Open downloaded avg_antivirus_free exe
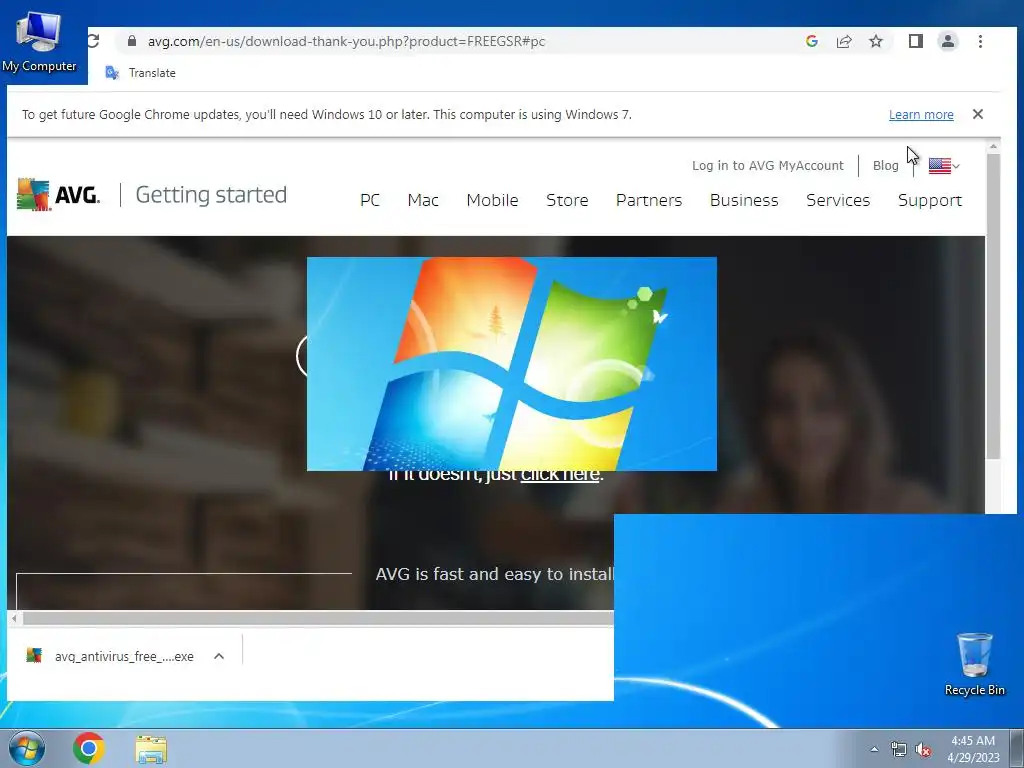The width and height of the screenshot is (1024, 768). 110,656
